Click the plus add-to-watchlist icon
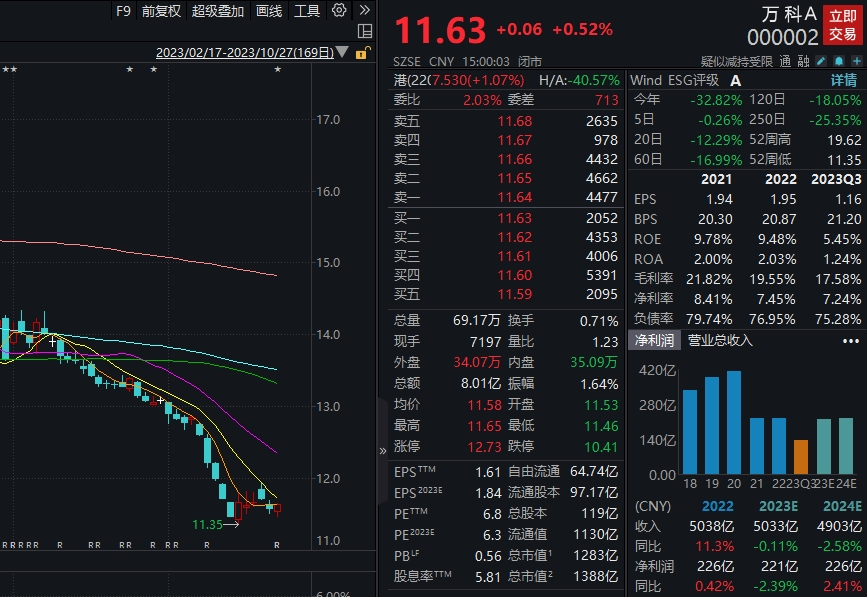 855,61
